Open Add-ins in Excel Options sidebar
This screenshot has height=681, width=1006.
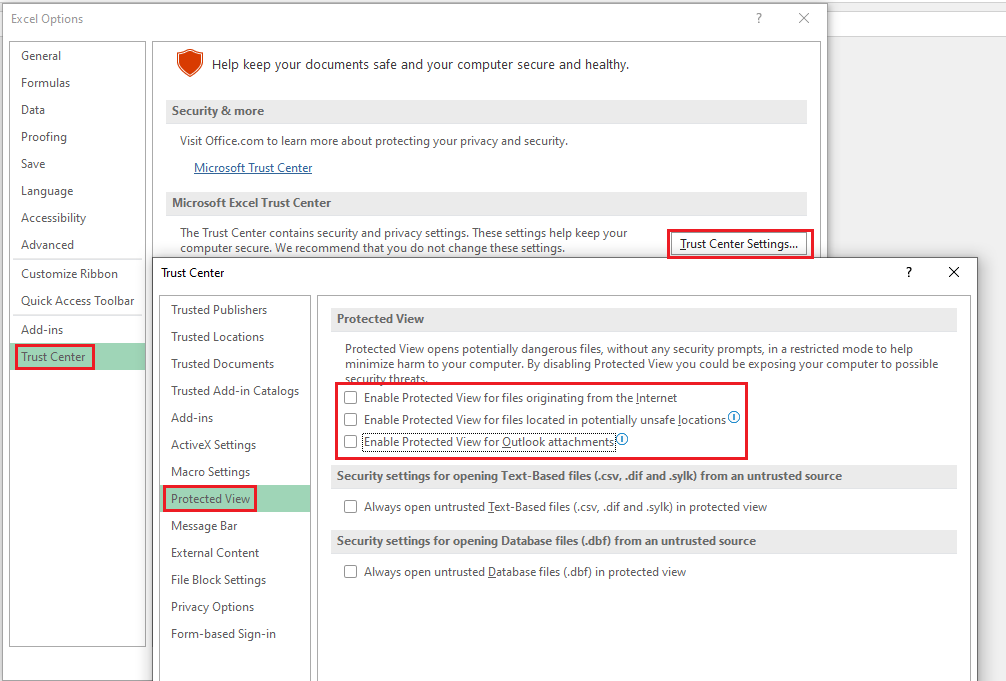point(78,329)
